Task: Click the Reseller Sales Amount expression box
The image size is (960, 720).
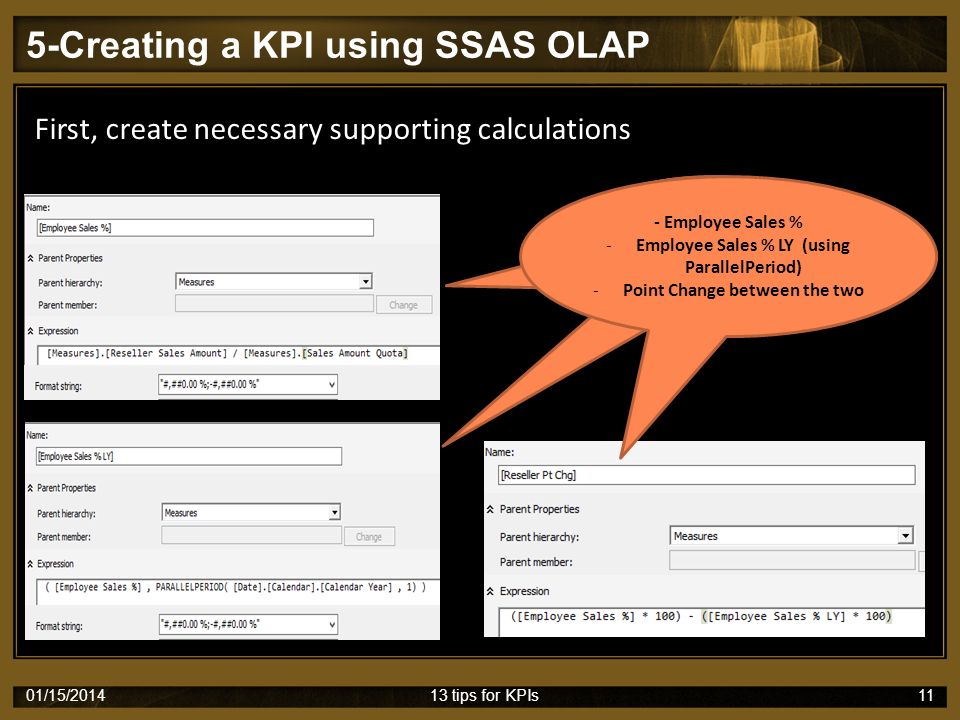Action: pos(238,354)
